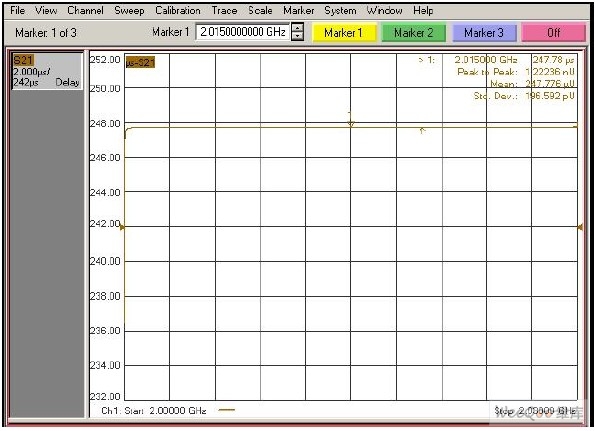Open the Sweep menu

pos(129,10)
